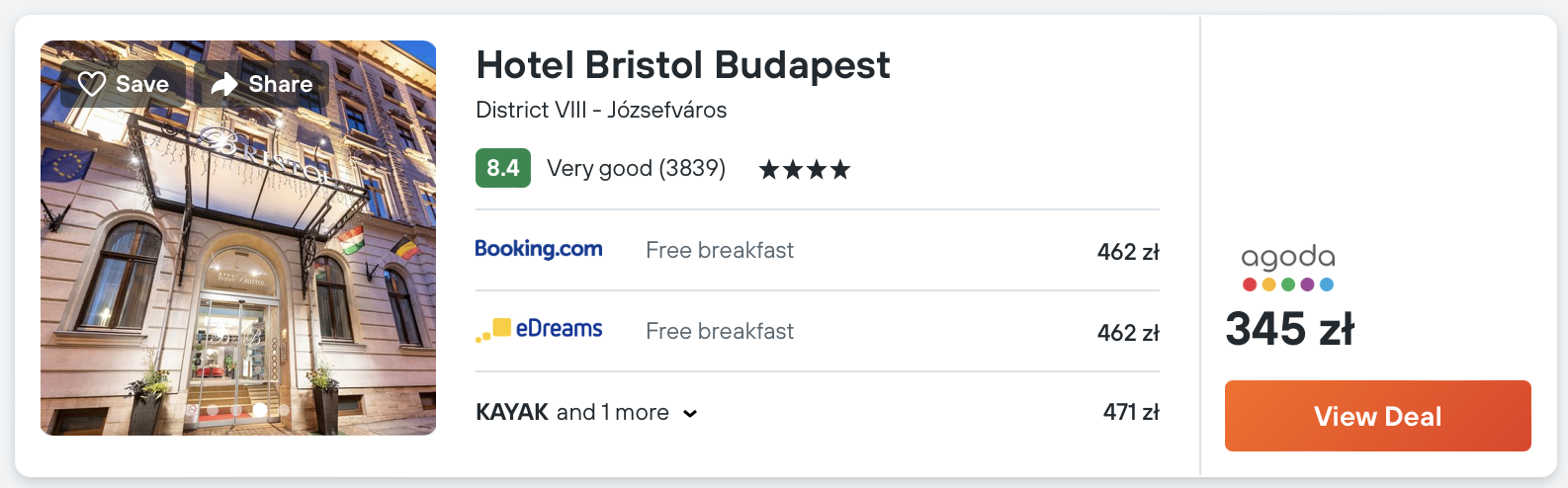Click the green 8.4 rating badge
Screen dimensions: 1568x488
pyautogui.click(x=502, y=168)
